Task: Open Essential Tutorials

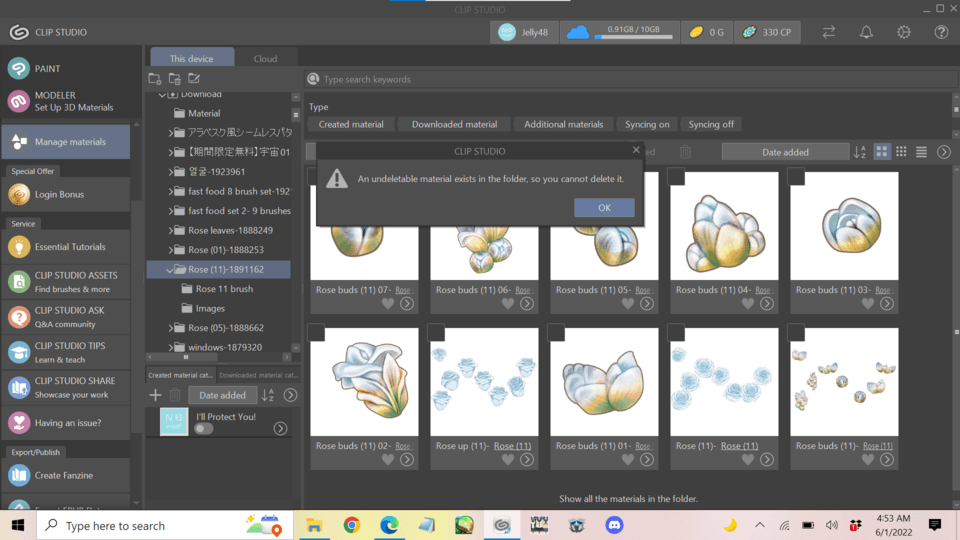Action: (x=66, y=247)
